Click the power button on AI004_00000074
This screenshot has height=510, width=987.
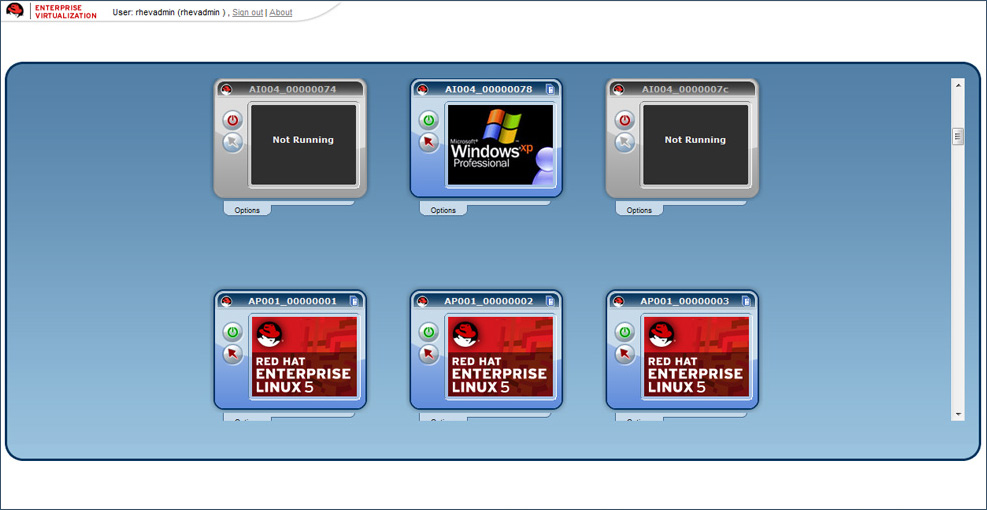233,120
